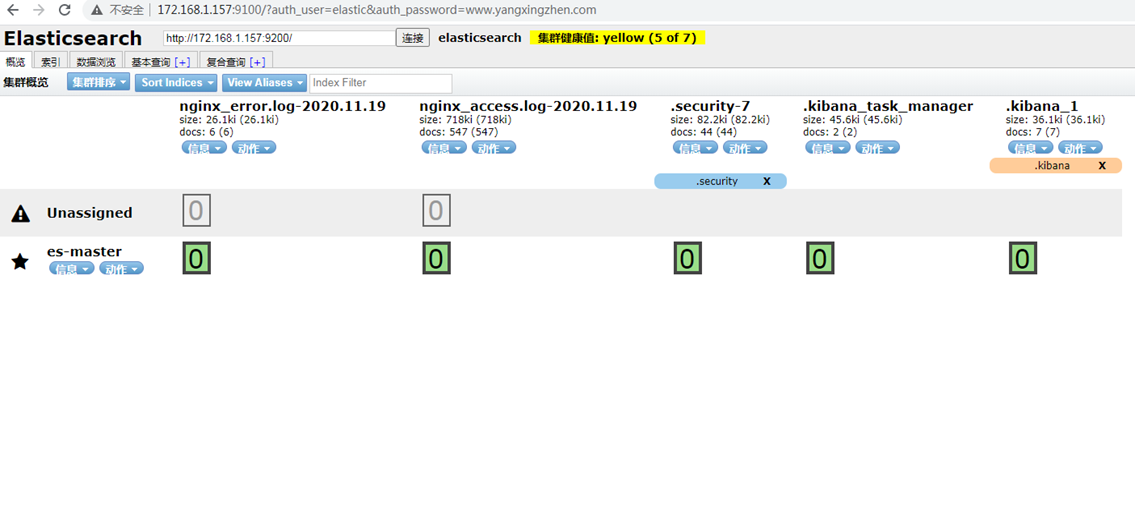The image size is (1135, 520).
Task: Click unassigned shard 0 of nginx_access.log
Action: click(x=436, y=211)
